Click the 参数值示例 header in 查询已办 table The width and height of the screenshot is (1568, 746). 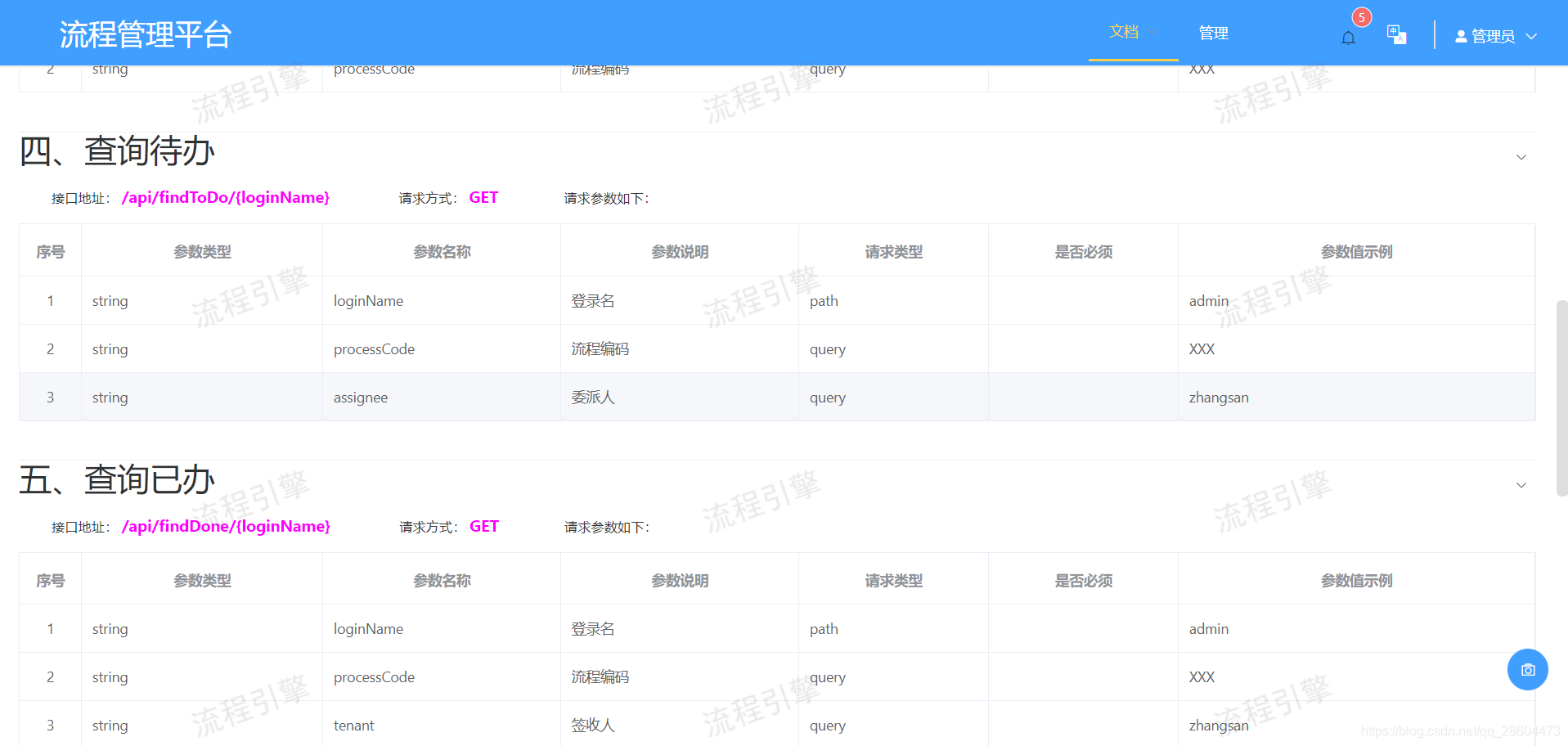[x=1356, y=581]
